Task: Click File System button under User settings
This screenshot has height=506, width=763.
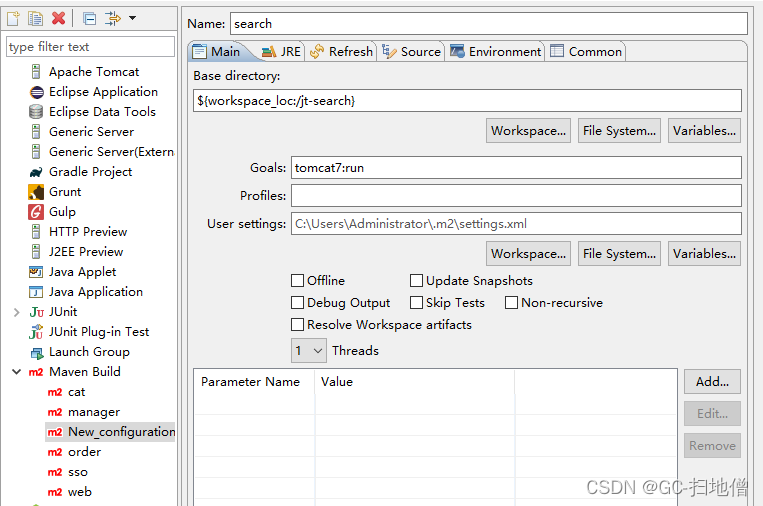Action: [619, 254]
